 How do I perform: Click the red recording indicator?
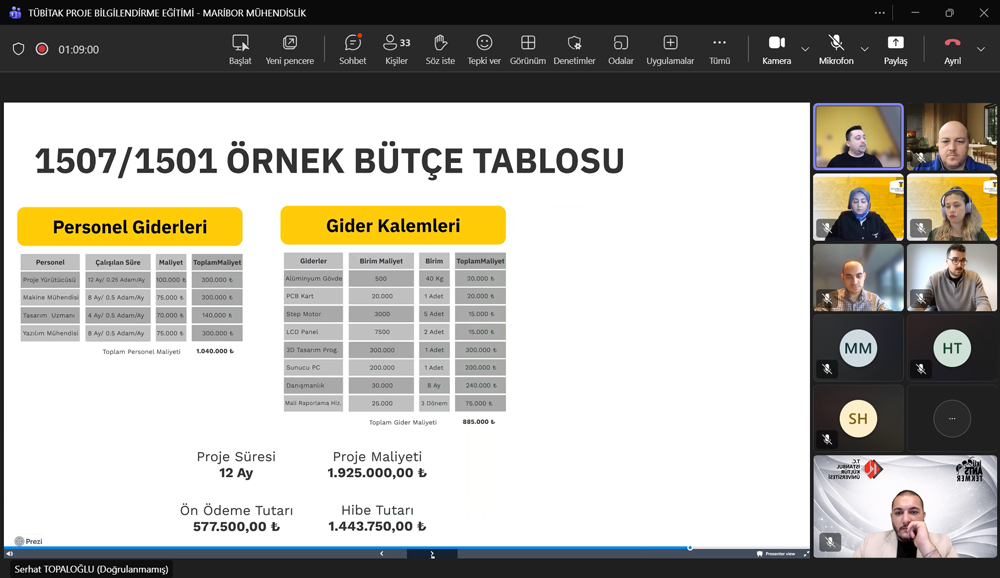coord(40,47)
